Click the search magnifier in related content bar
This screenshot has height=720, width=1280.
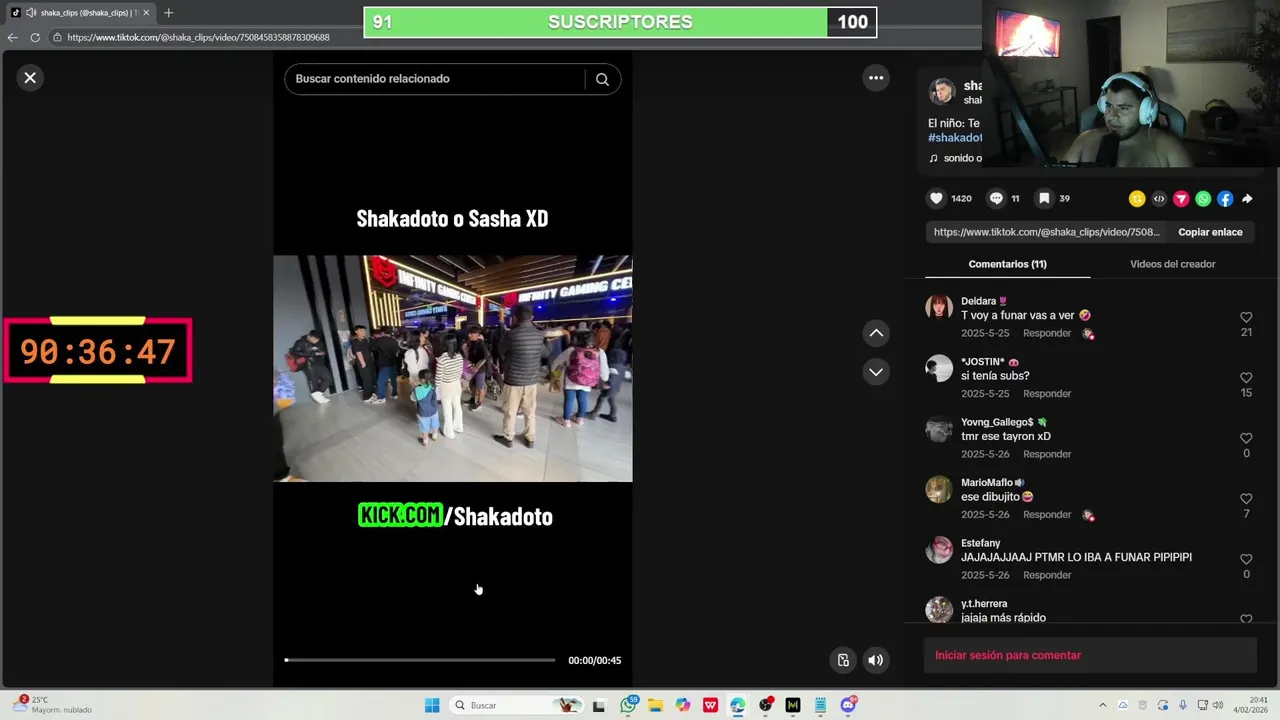coord(602,79)
